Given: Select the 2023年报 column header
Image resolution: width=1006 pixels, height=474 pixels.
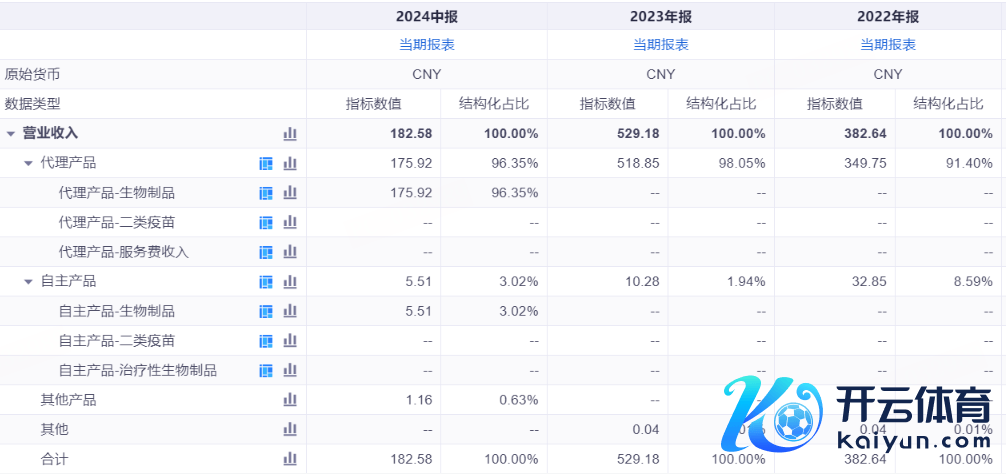Looking at the screenshot, I should pyautogui.click(x=660, y=16).
